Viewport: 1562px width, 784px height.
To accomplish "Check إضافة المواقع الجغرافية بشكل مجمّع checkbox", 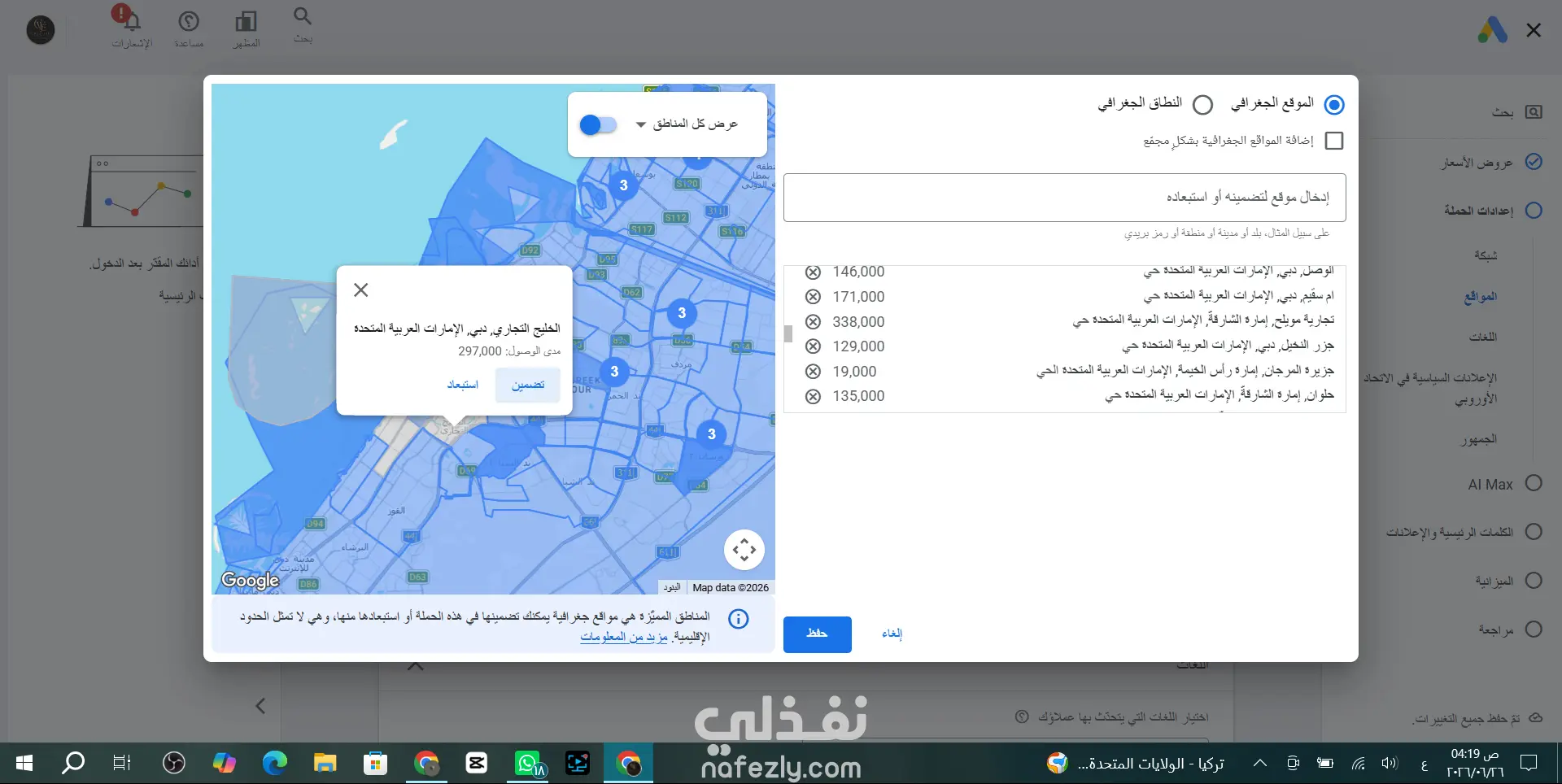I will (1334, 141).
